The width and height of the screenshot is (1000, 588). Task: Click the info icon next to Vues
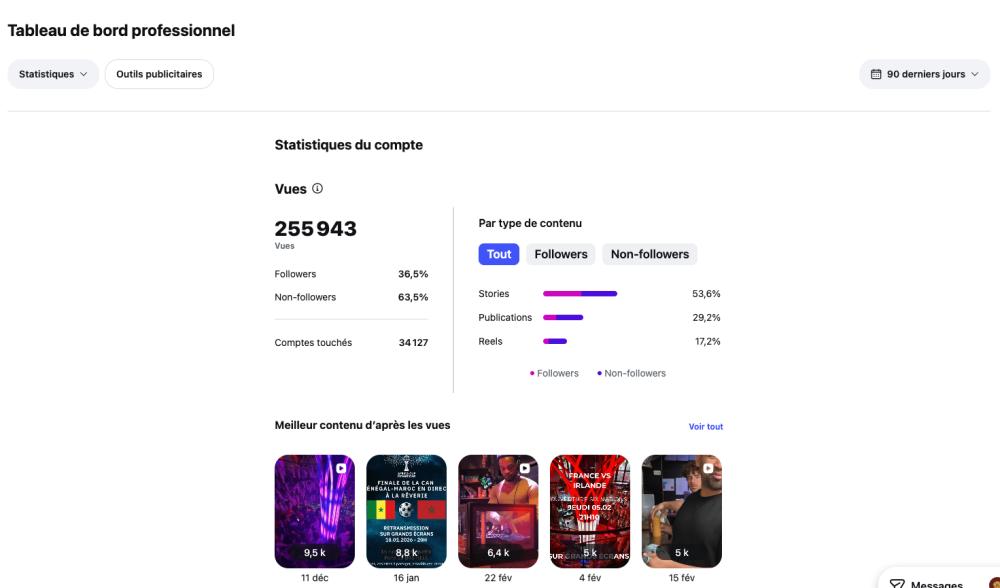pos(318,189)
